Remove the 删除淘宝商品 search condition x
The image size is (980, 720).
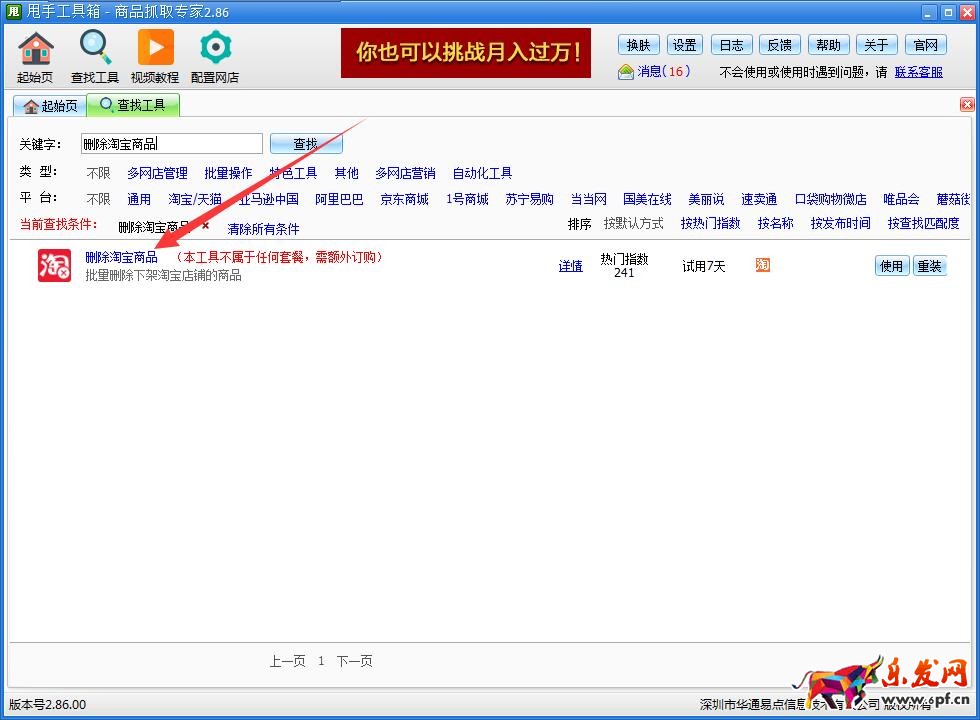pos(206,225)
